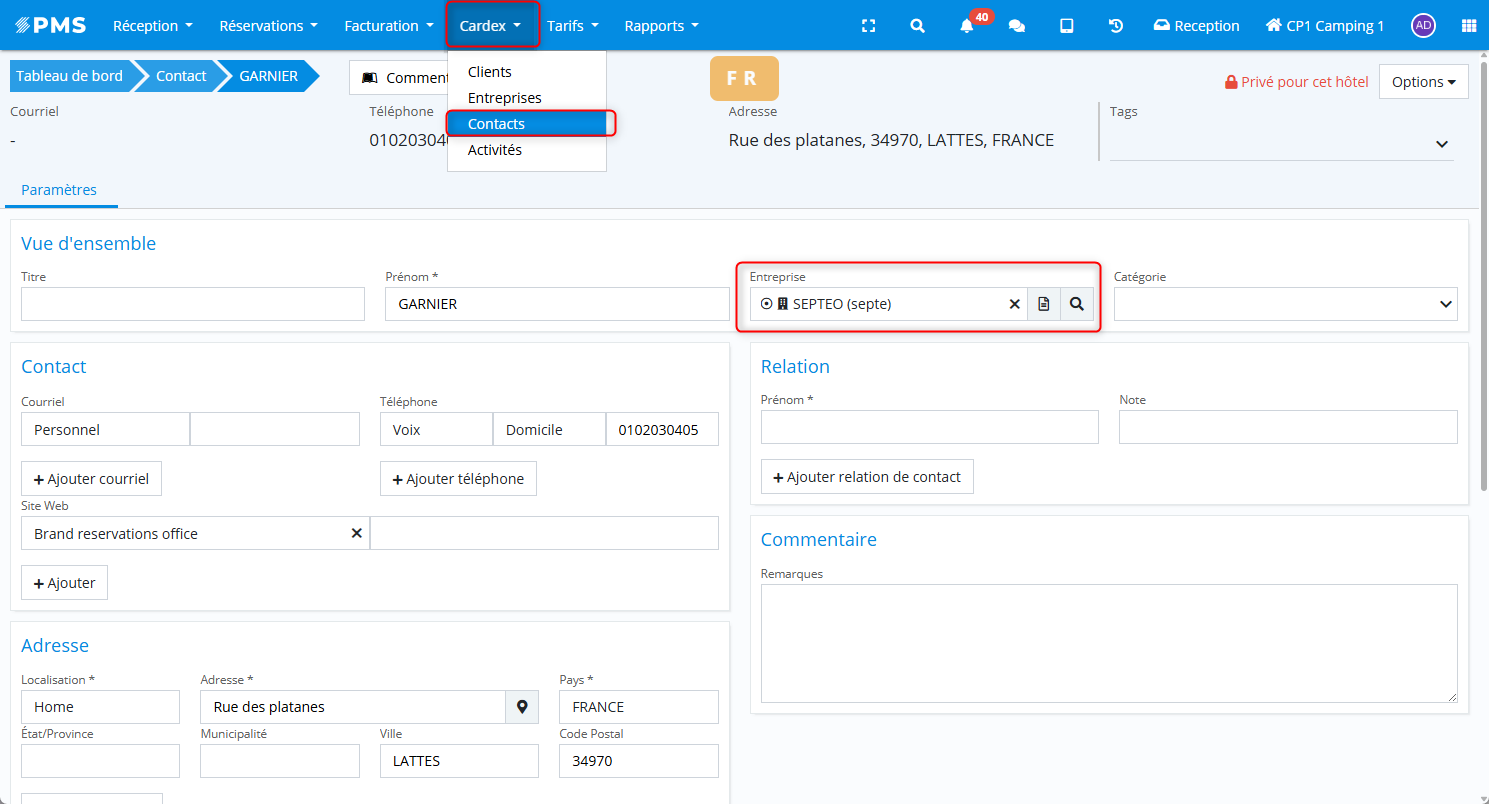
Task: Open the Entreprise document details icon
Action: pos(1044,304)
